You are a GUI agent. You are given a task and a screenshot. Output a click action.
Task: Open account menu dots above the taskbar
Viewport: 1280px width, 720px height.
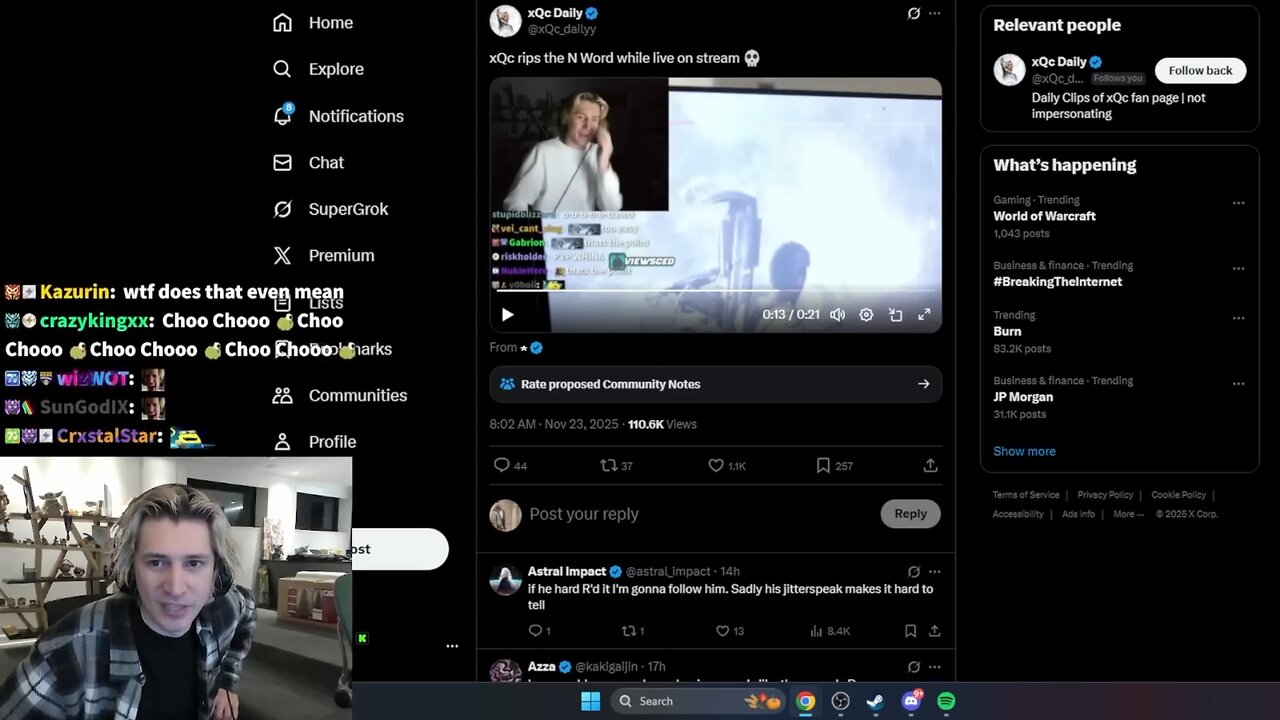click(x=452, y=646)
